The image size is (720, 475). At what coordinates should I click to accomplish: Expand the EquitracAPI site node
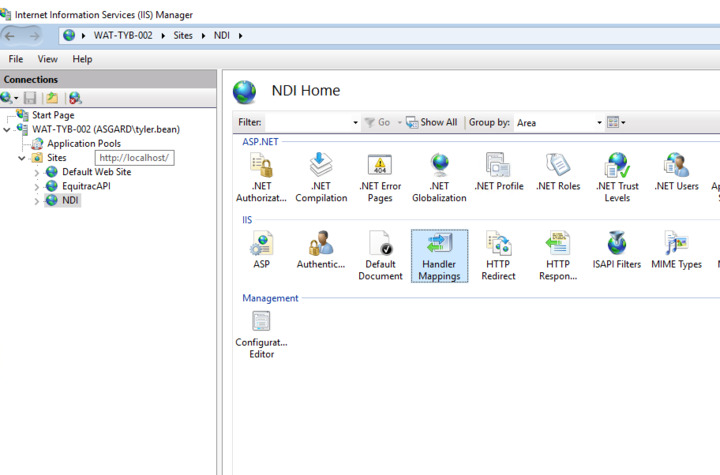(37, 187)
